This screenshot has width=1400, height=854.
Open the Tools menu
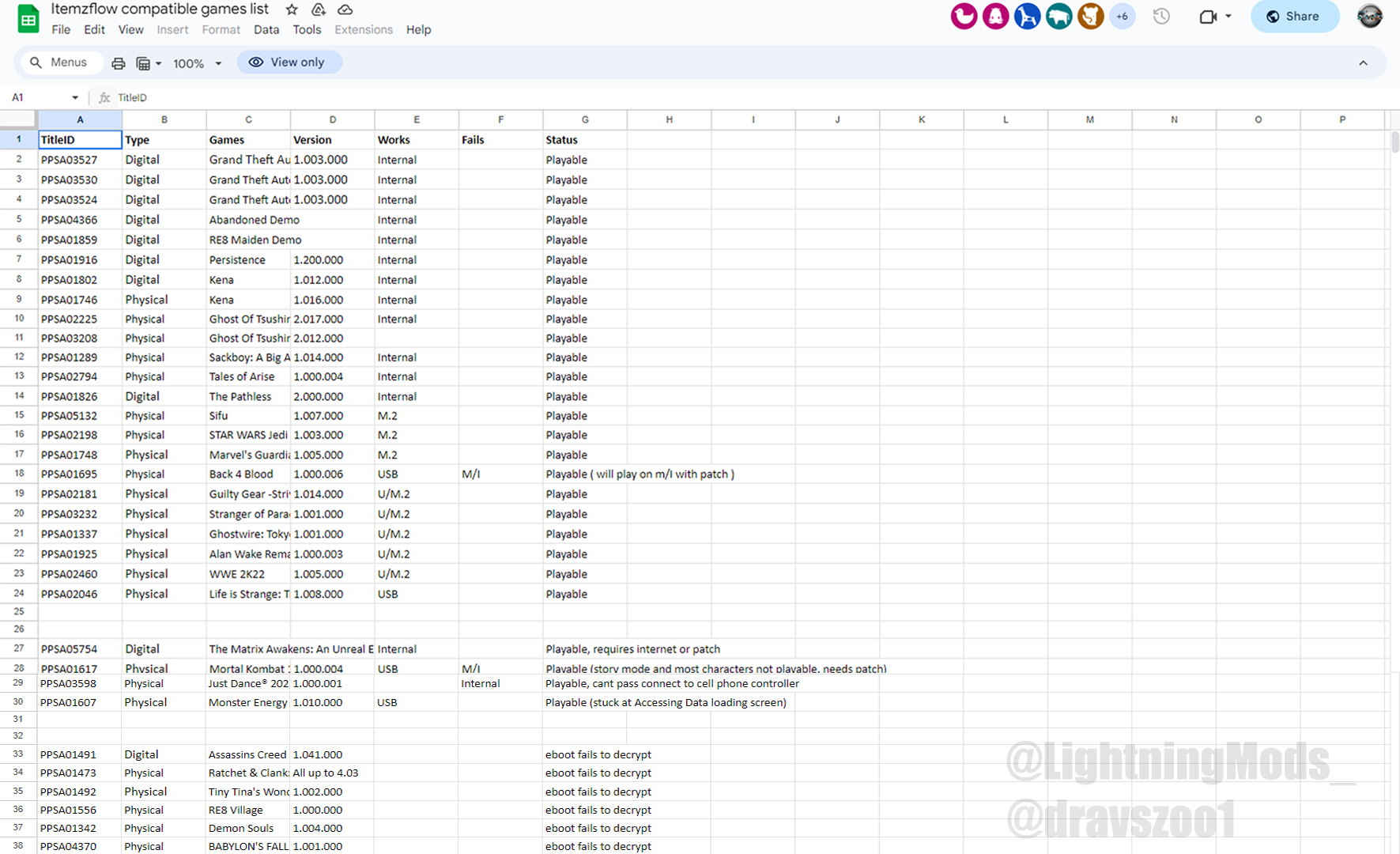click(307, 29)
